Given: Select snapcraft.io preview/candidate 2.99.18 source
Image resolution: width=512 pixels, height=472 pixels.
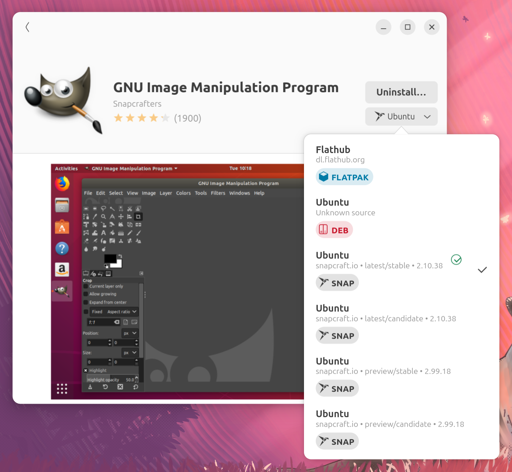Looking at the screenshot, I should tap(401, 429).
